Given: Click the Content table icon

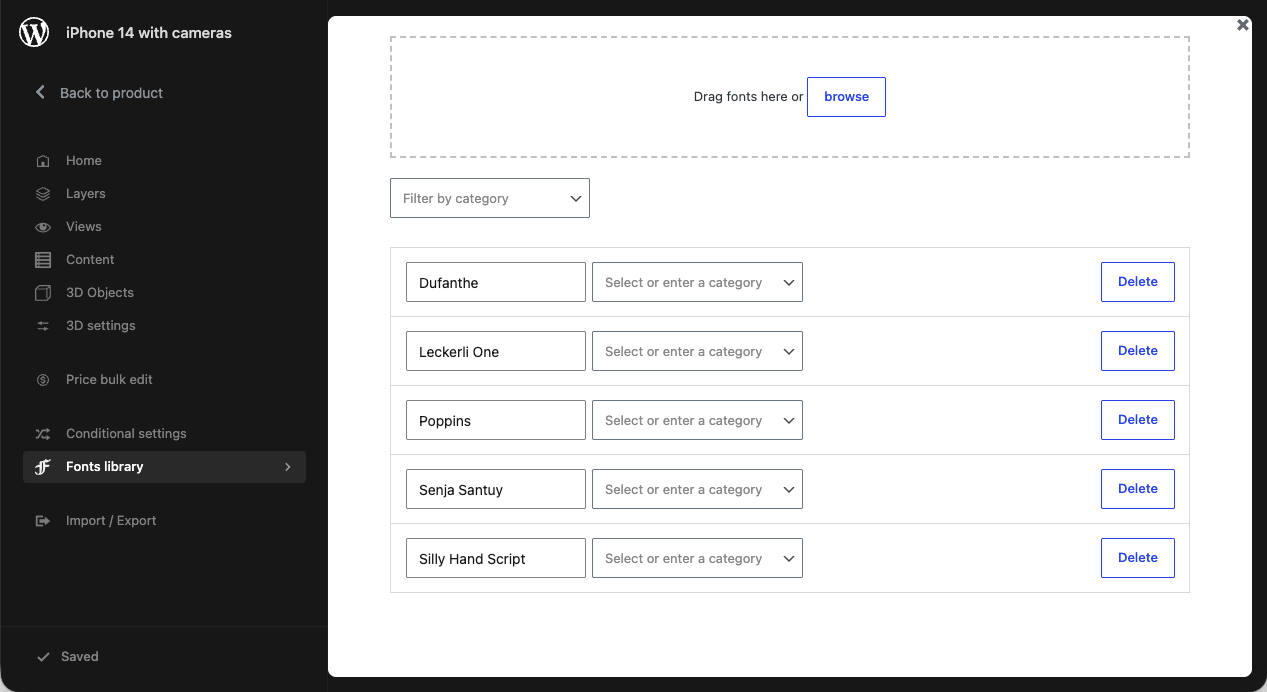Looking at the screenshot, I should [43, 260].
